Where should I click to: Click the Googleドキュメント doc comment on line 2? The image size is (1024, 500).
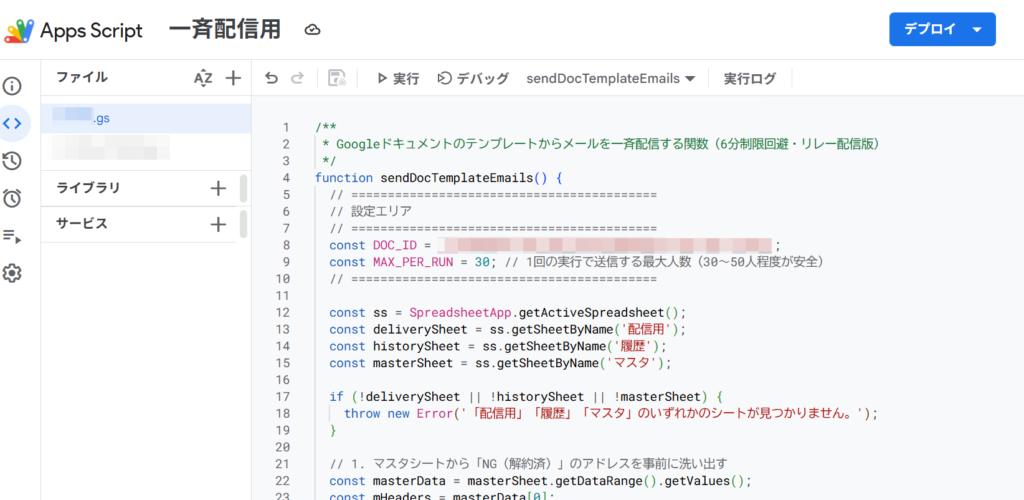(x=599, y=144)
